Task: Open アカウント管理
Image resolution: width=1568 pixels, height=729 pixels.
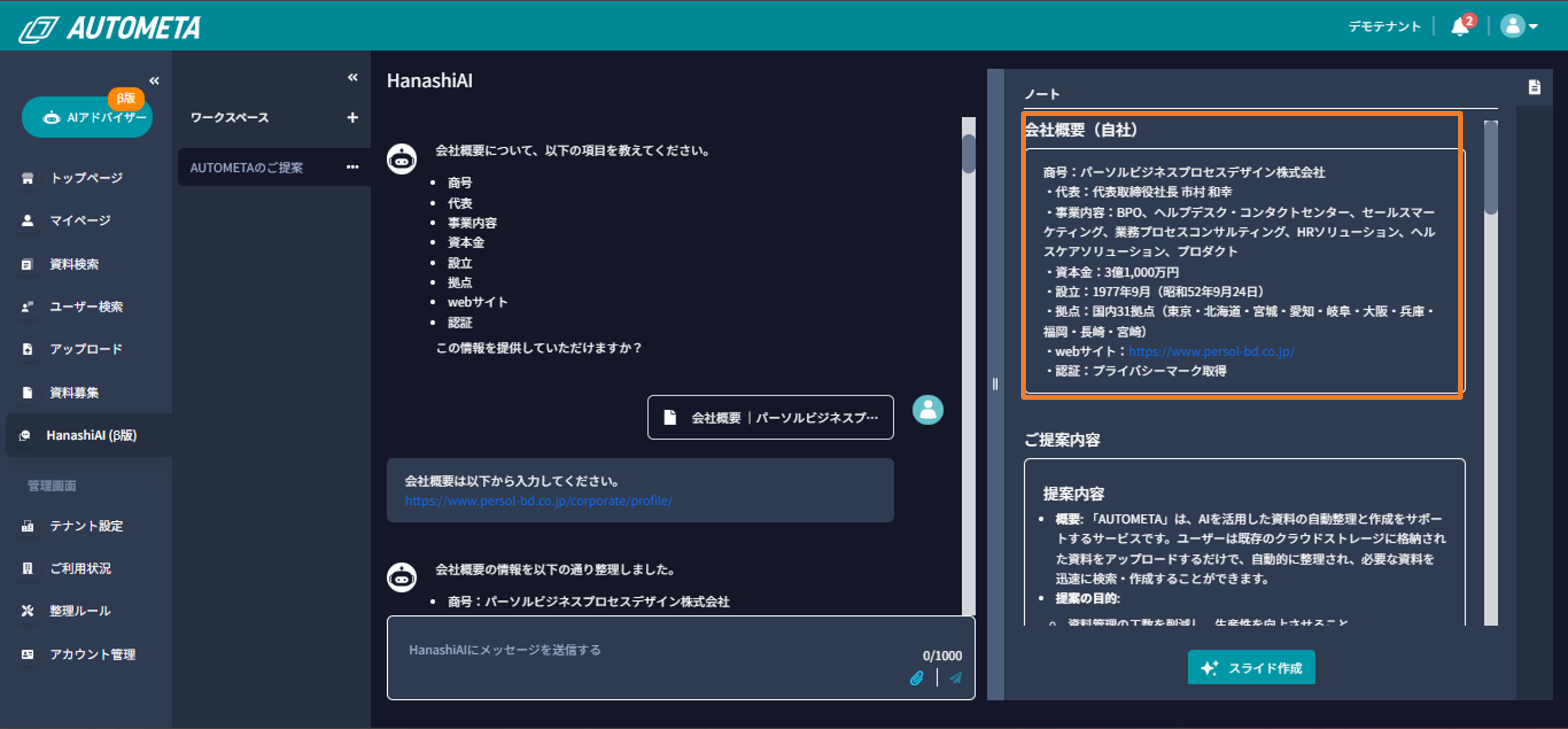Action: (93, 654)
